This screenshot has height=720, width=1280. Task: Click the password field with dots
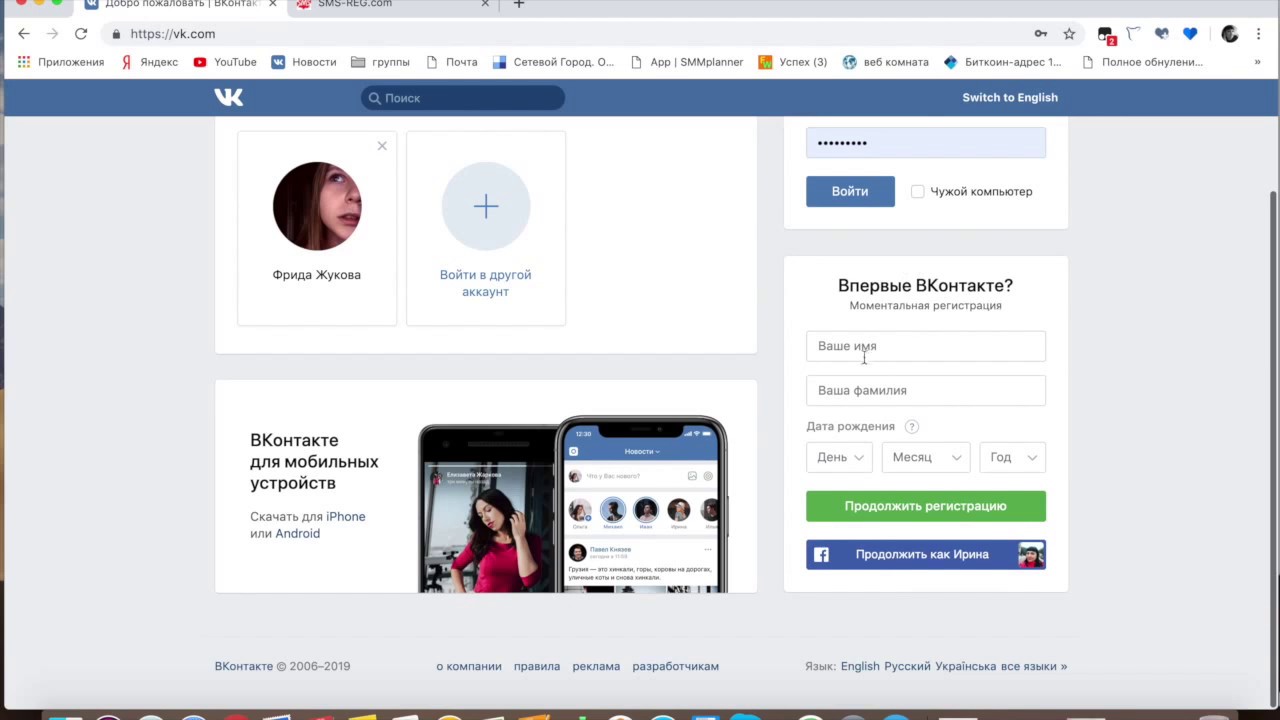[x=926, y=143]
